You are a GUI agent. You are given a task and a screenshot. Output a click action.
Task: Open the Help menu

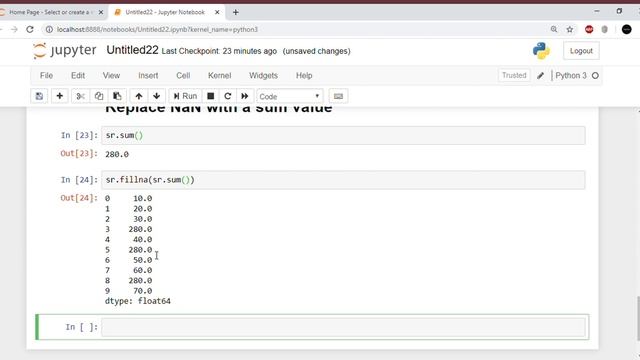[304, 76]
